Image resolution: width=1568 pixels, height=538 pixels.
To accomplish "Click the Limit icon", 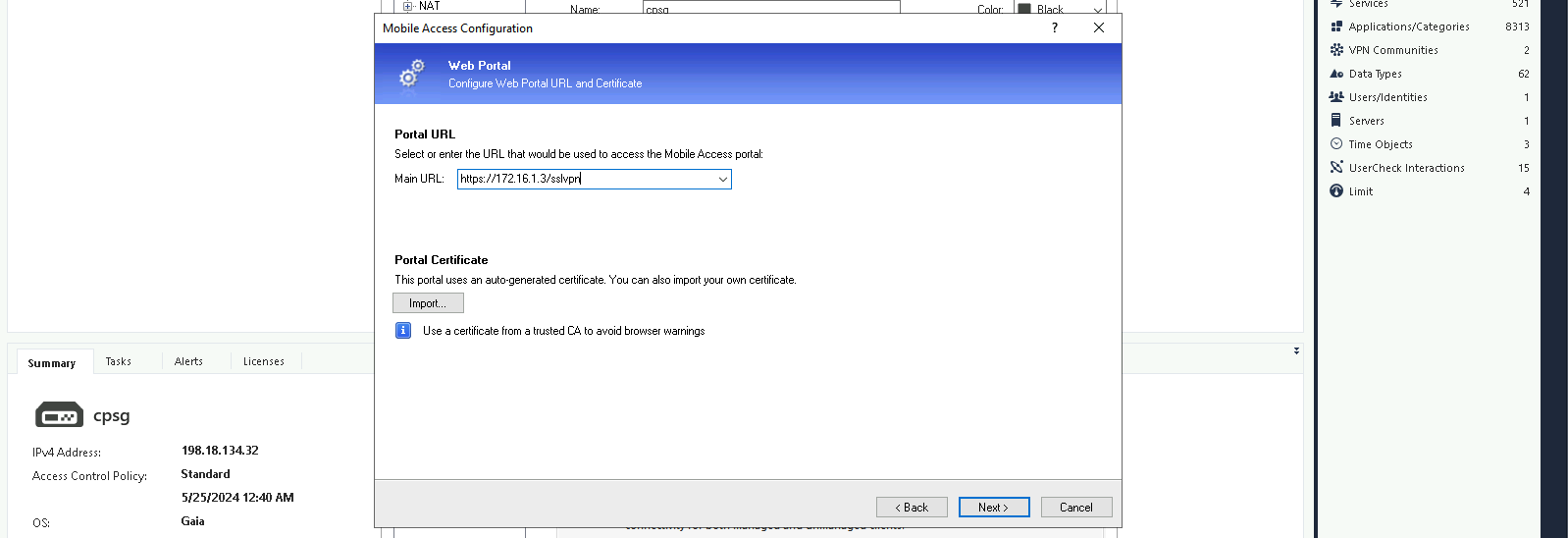I will (x=1335, y=191).
